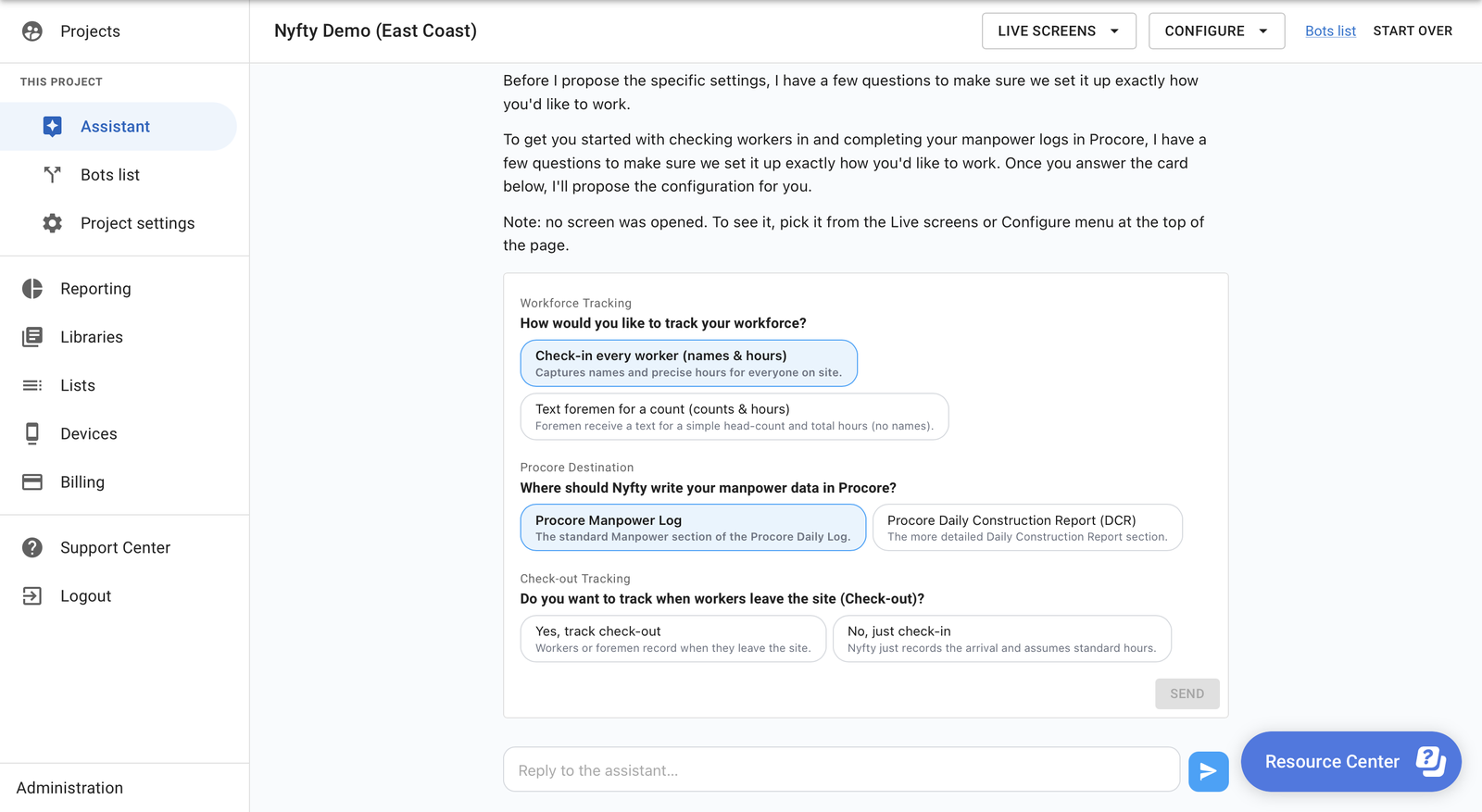Open Assistant in the sidebar
The height and width of the screenshot is (812, 1482).
[x=119, y=127]
